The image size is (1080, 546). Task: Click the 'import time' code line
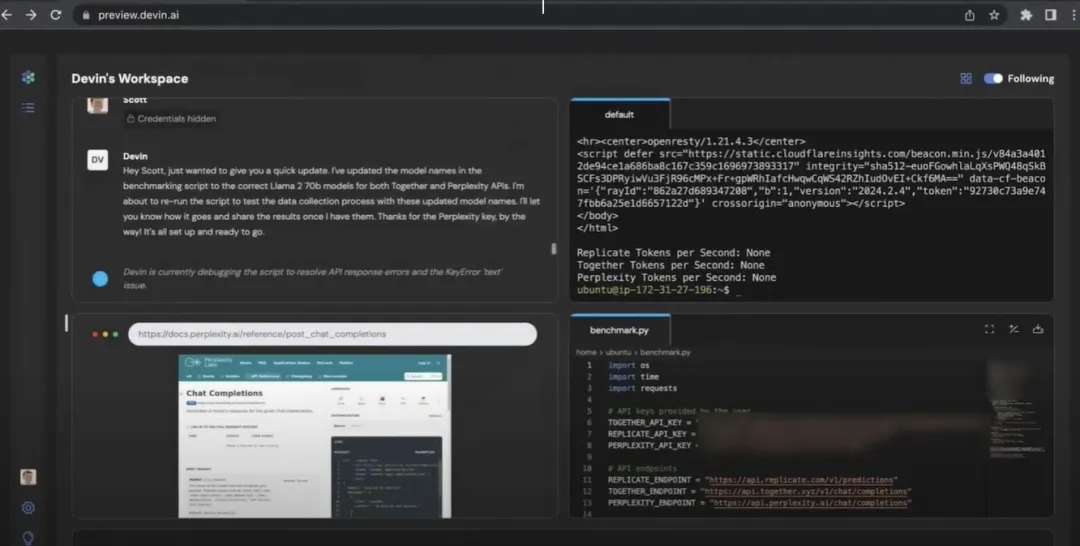coord(633,377)
